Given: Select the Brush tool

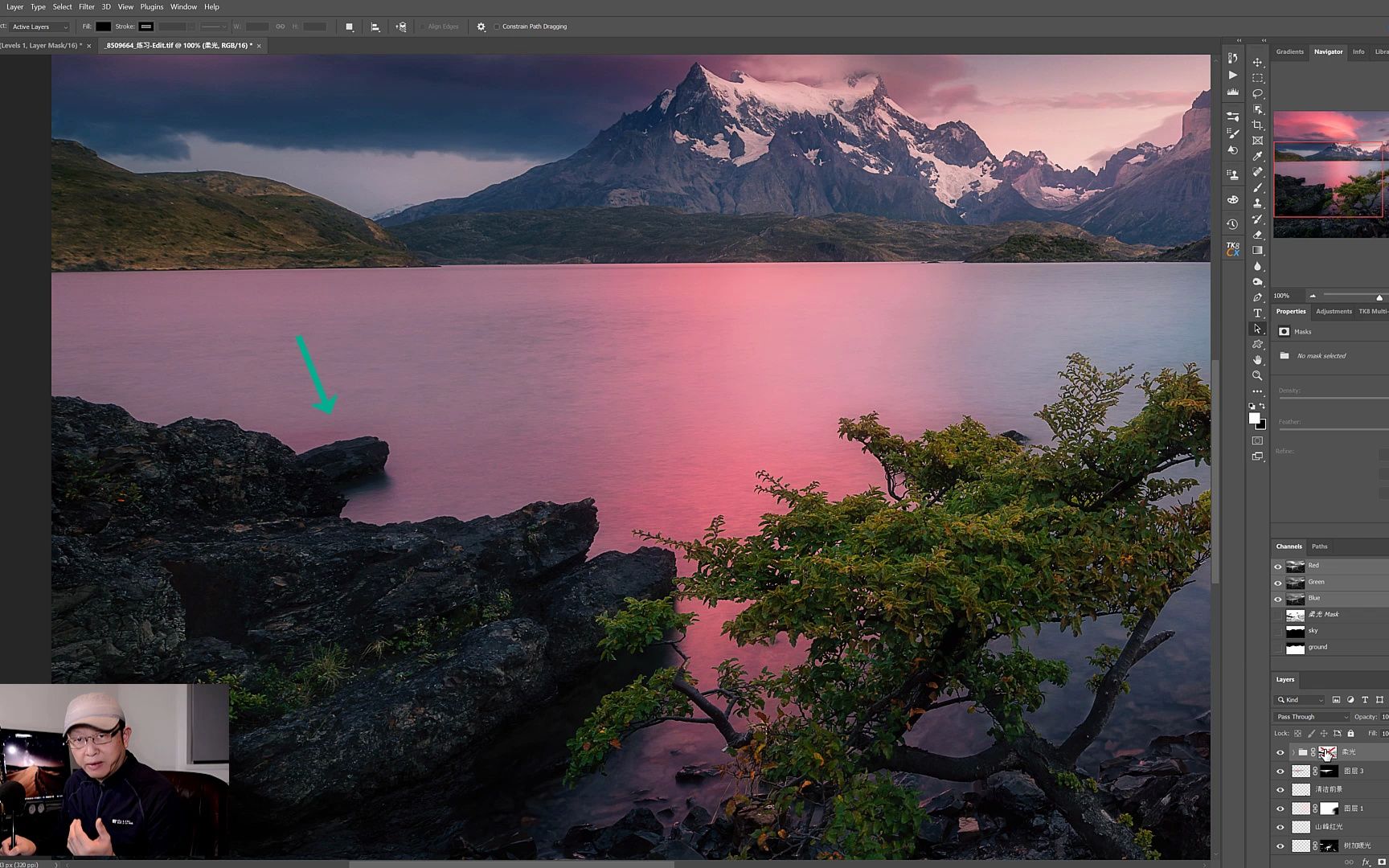Looking at the screenshot, I should coord(1257,188).
